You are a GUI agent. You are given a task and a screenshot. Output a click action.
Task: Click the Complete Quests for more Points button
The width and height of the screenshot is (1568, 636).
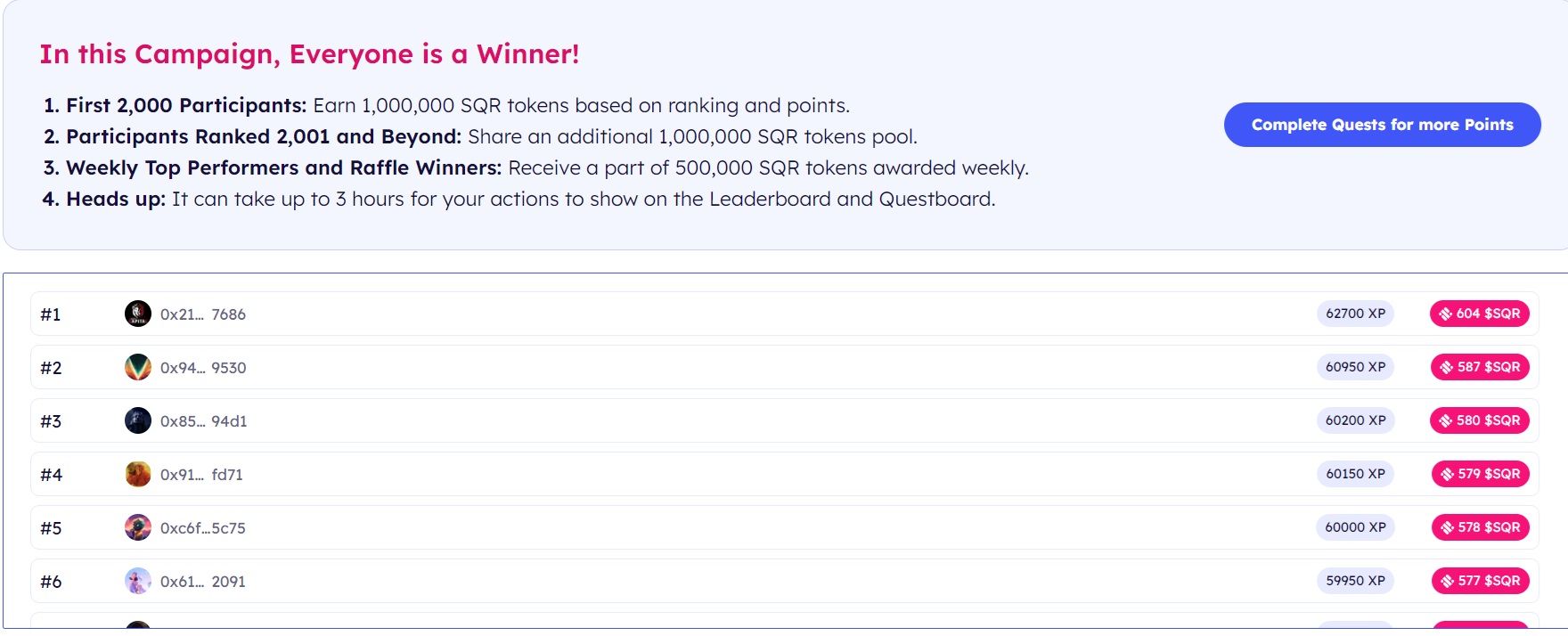click(x=1382, y=125)
